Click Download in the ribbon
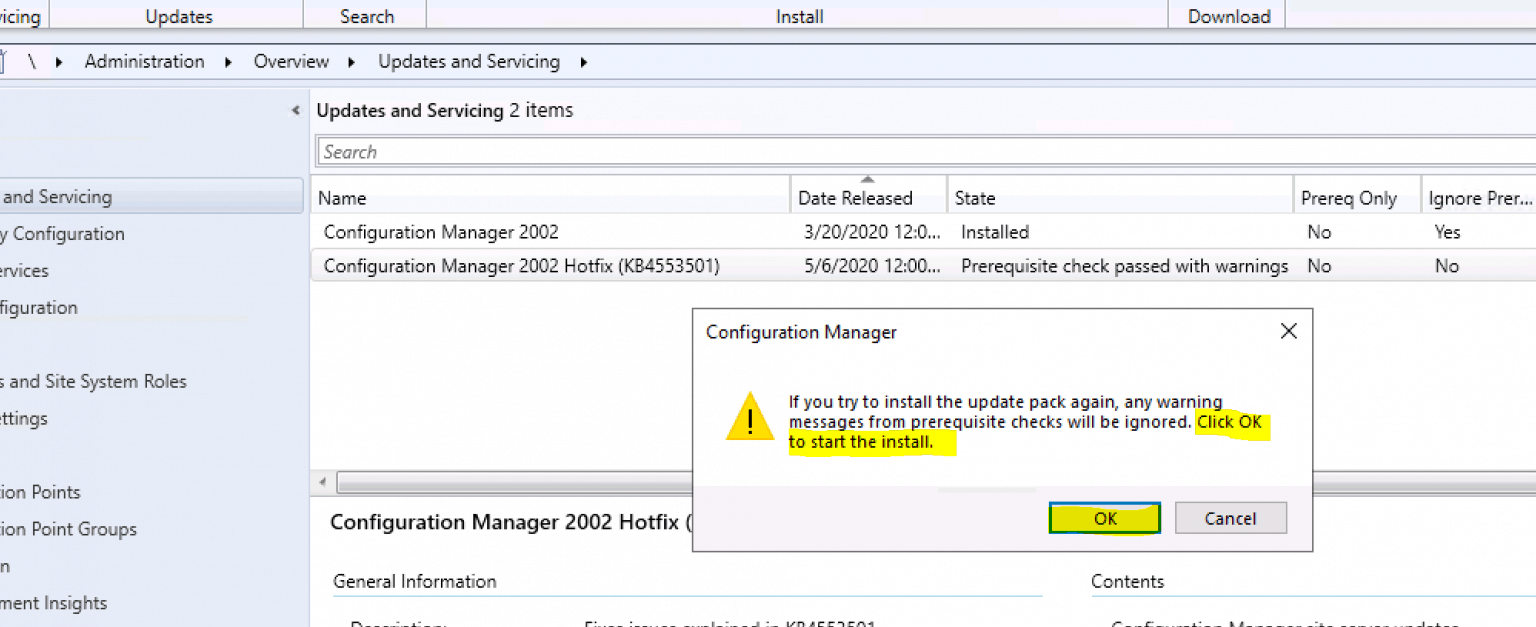 coord(1228,16)
